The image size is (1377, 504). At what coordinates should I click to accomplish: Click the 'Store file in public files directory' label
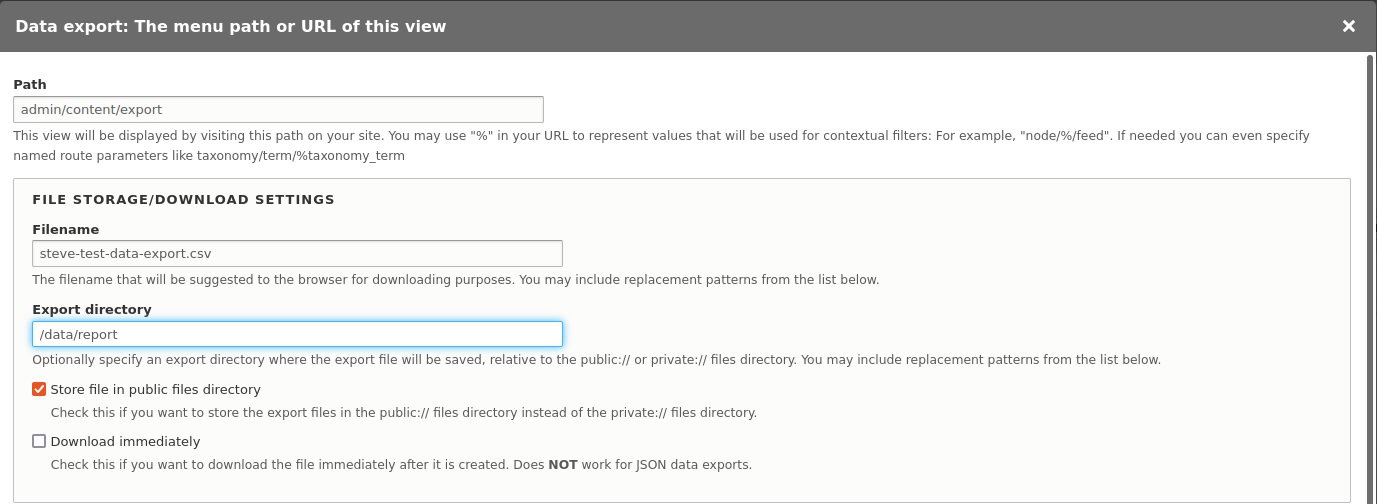(x=155, y=389)
